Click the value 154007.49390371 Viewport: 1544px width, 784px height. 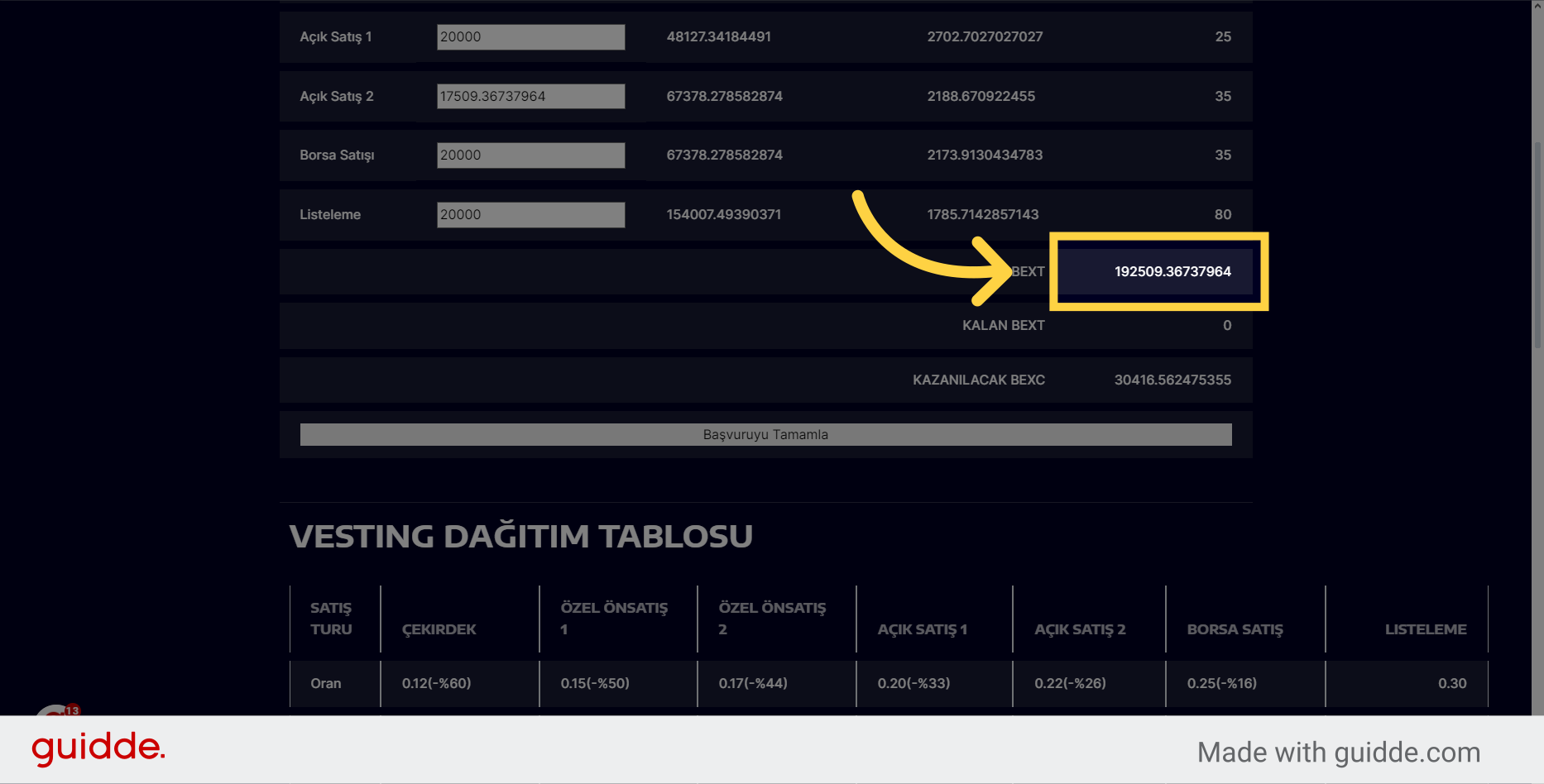(723, 215)
